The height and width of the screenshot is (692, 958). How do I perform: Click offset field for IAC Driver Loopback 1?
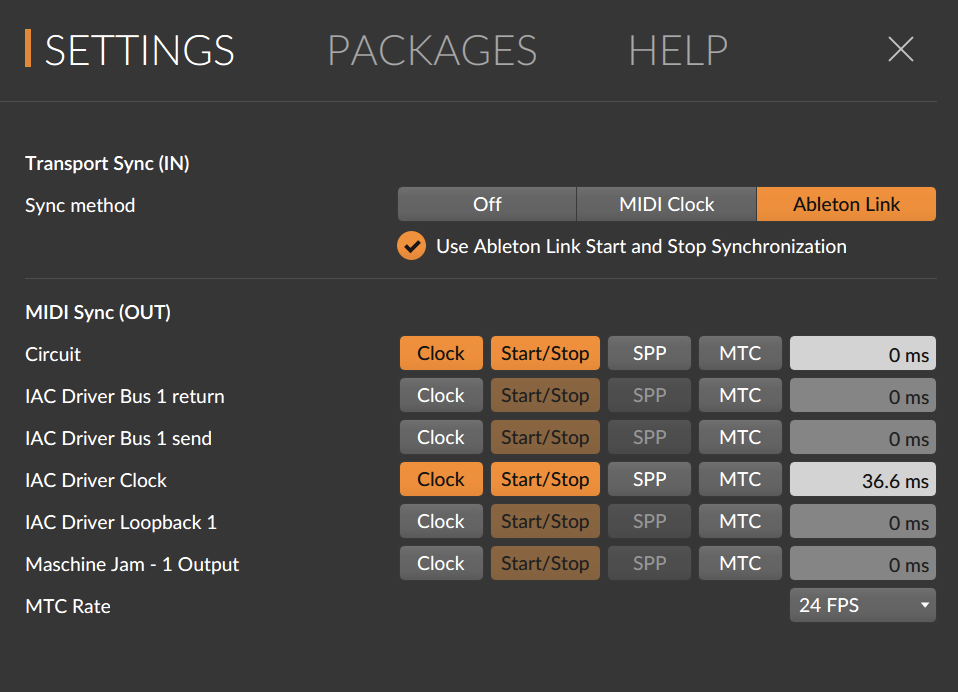[x=863, y=521]
